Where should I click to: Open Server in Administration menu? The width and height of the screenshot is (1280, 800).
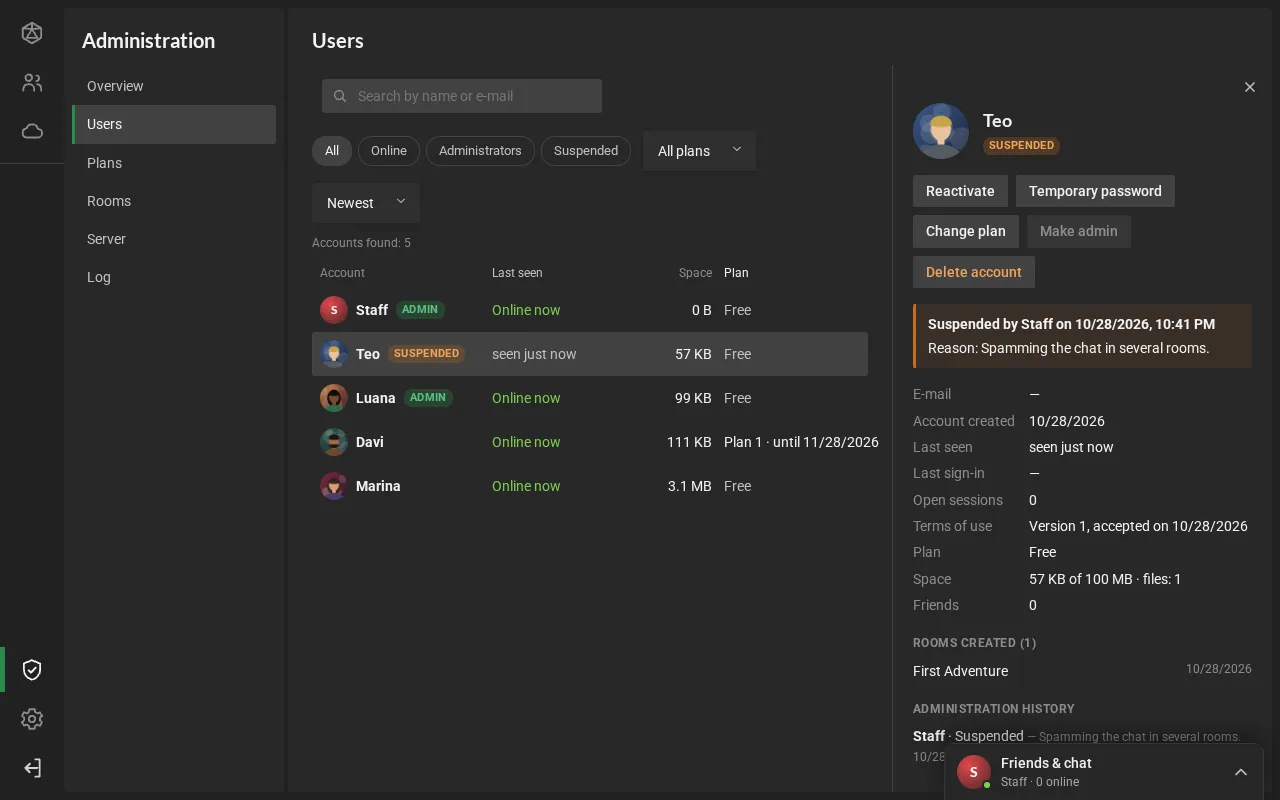coord(174,239)
